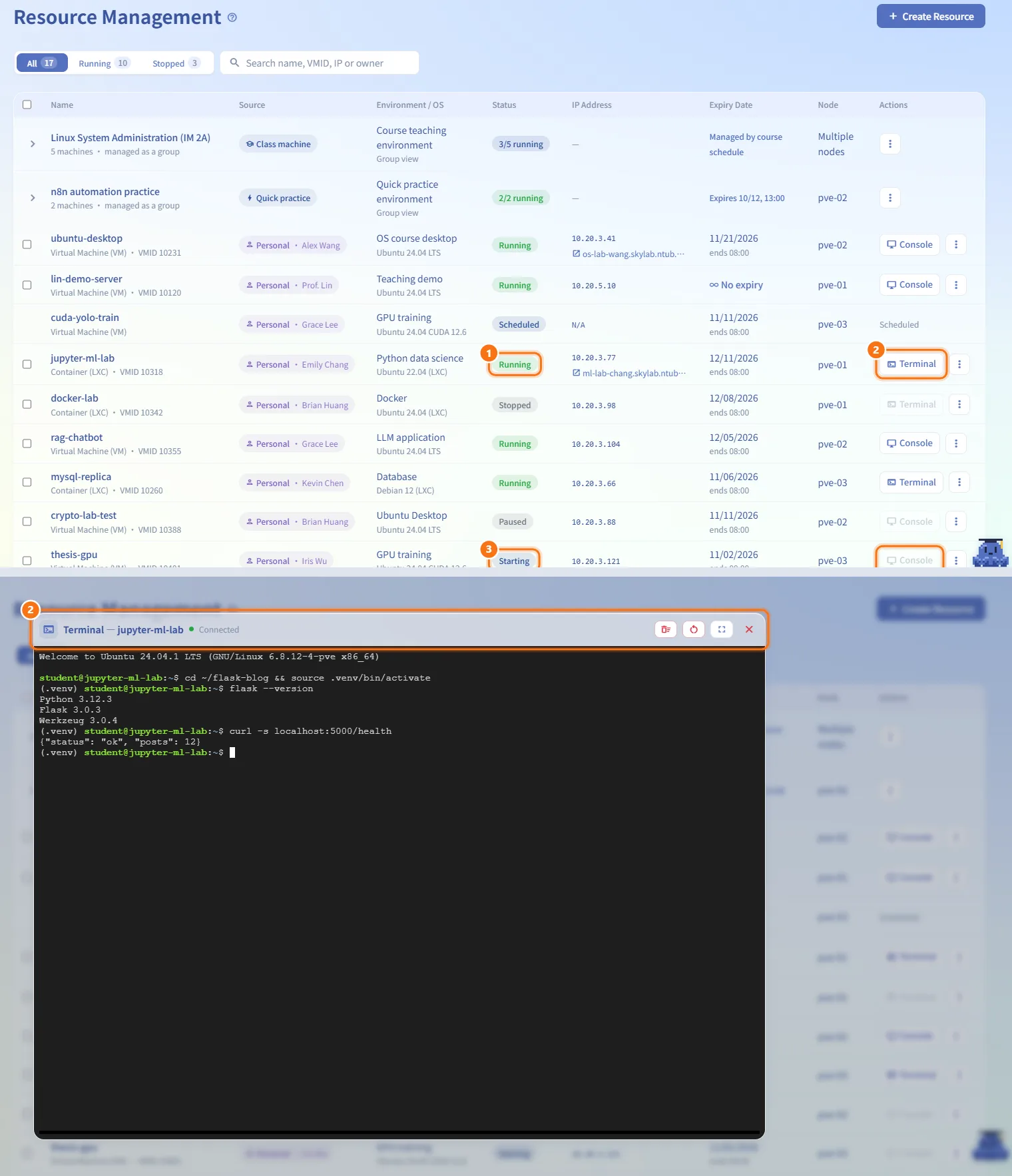Click the Personal · Prof. Lin owner badge
Viewport: 1012px width, 1176px height.
click(x=289, y=285)
